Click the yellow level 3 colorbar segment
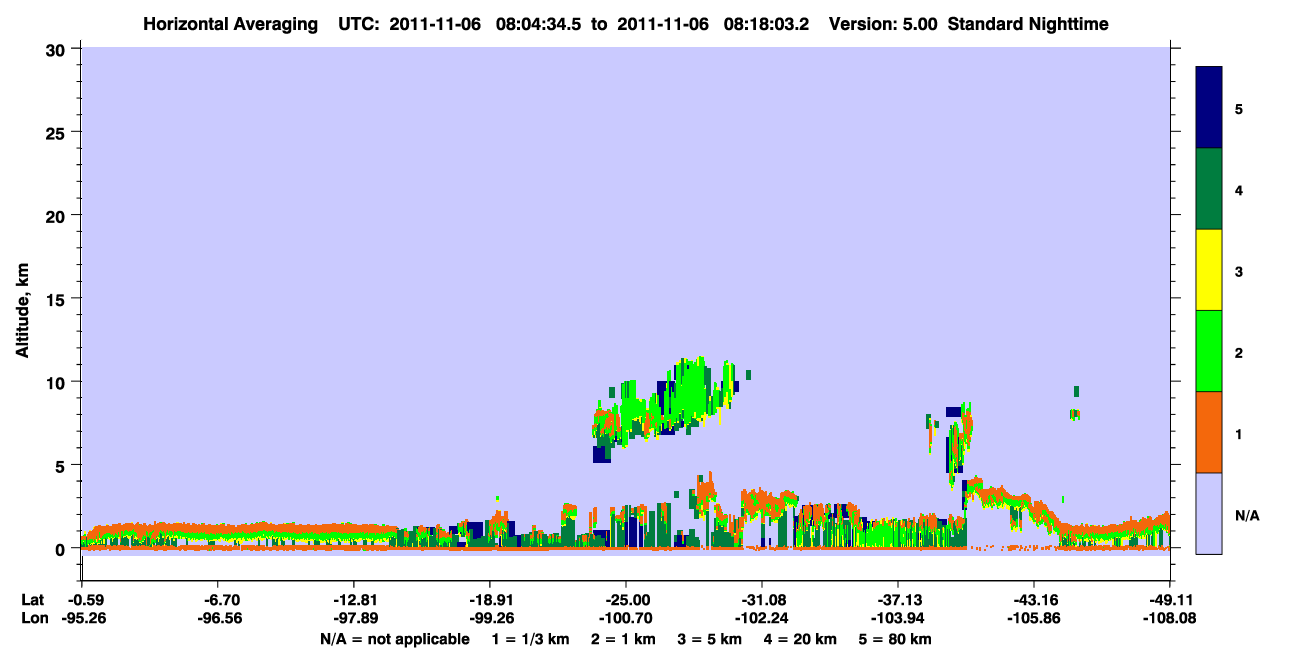 click(1209, 270)
